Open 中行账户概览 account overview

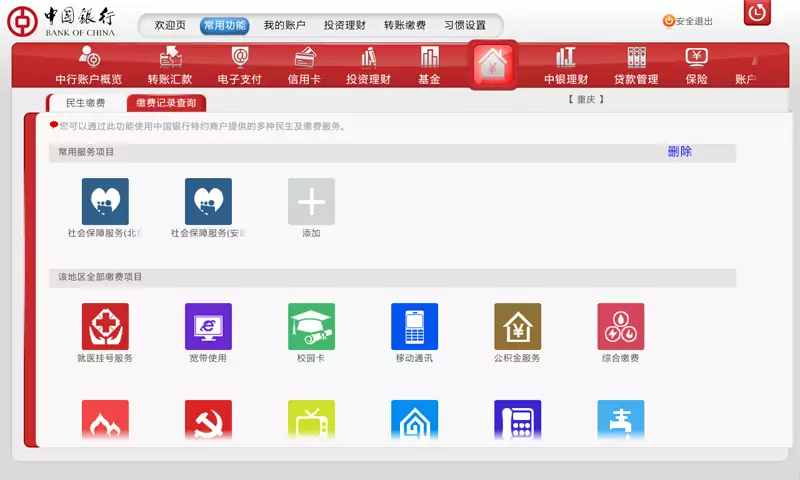(89, 66)
